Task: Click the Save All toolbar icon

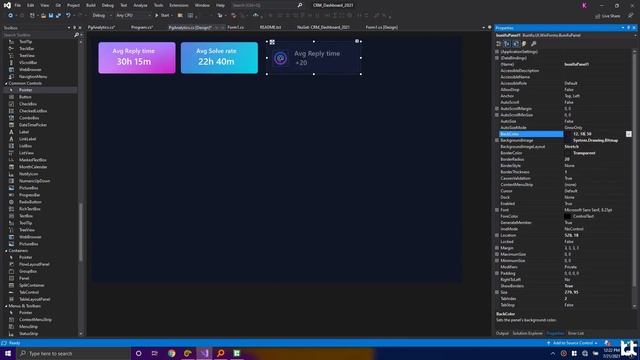Action: [58, 16]
